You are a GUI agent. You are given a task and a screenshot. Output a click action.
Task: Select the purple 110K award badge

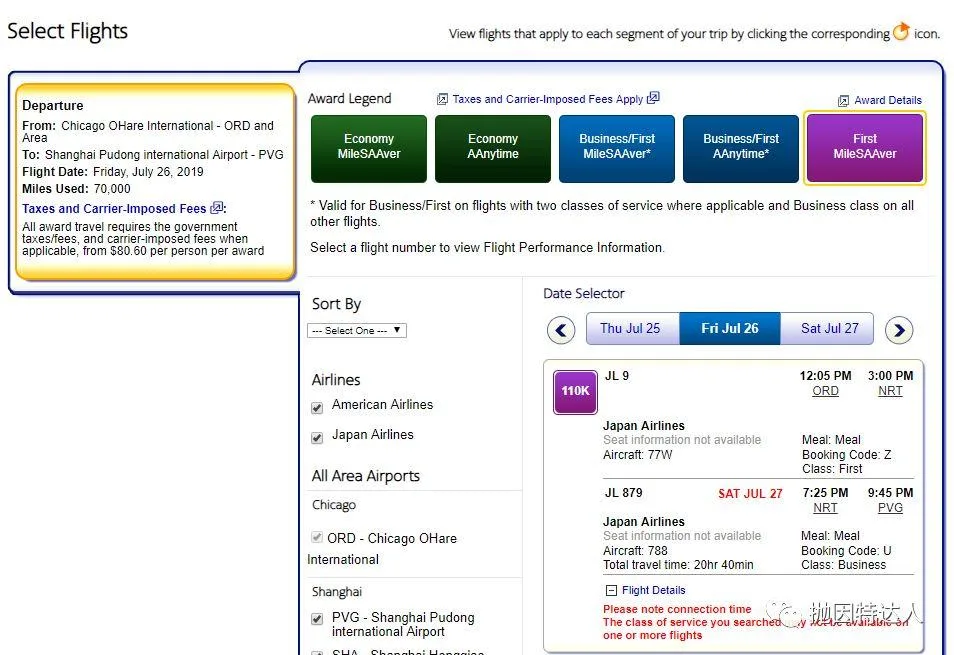point(575,392)
